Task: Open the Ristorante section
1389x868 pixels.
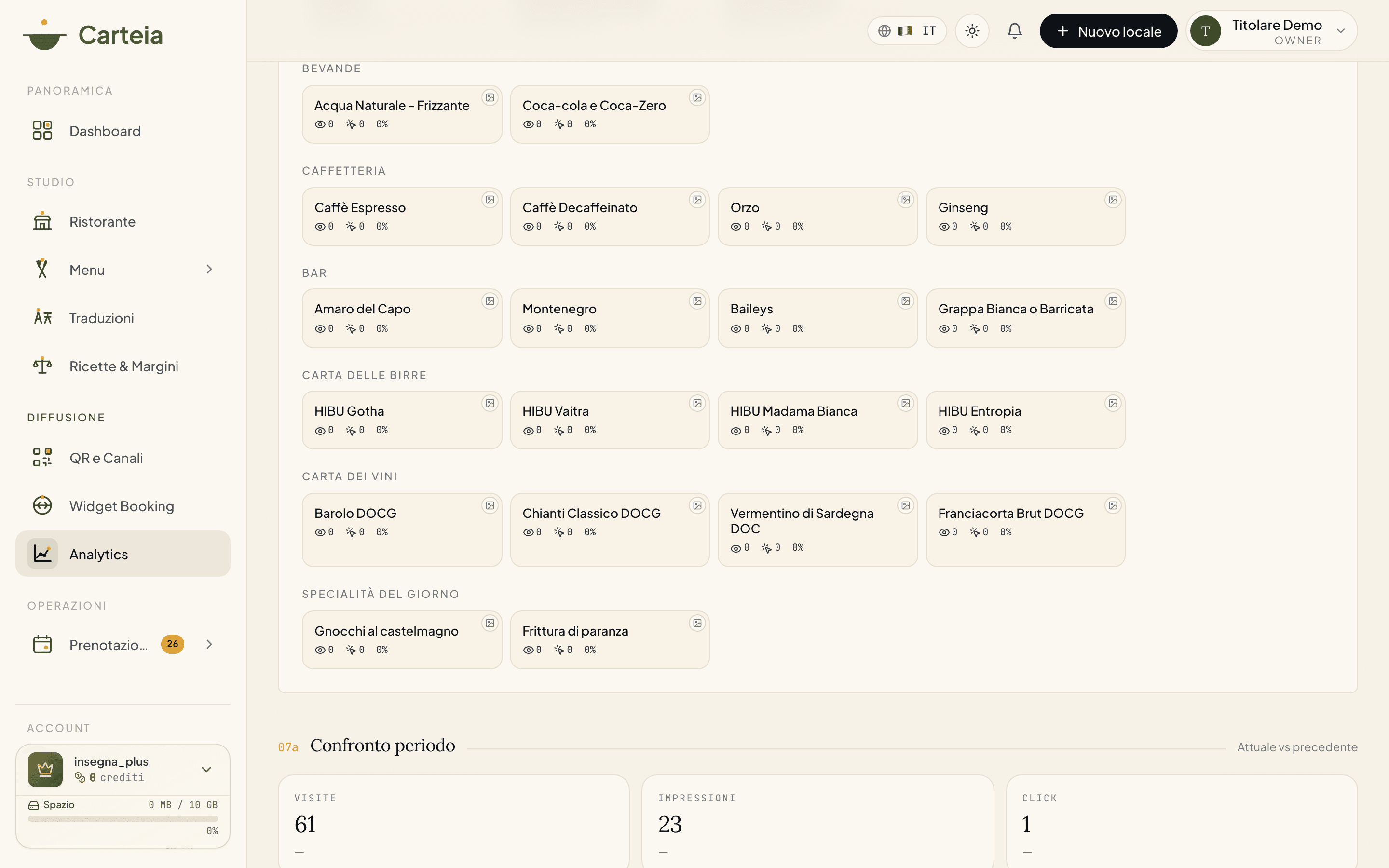Action: (123, 222)
